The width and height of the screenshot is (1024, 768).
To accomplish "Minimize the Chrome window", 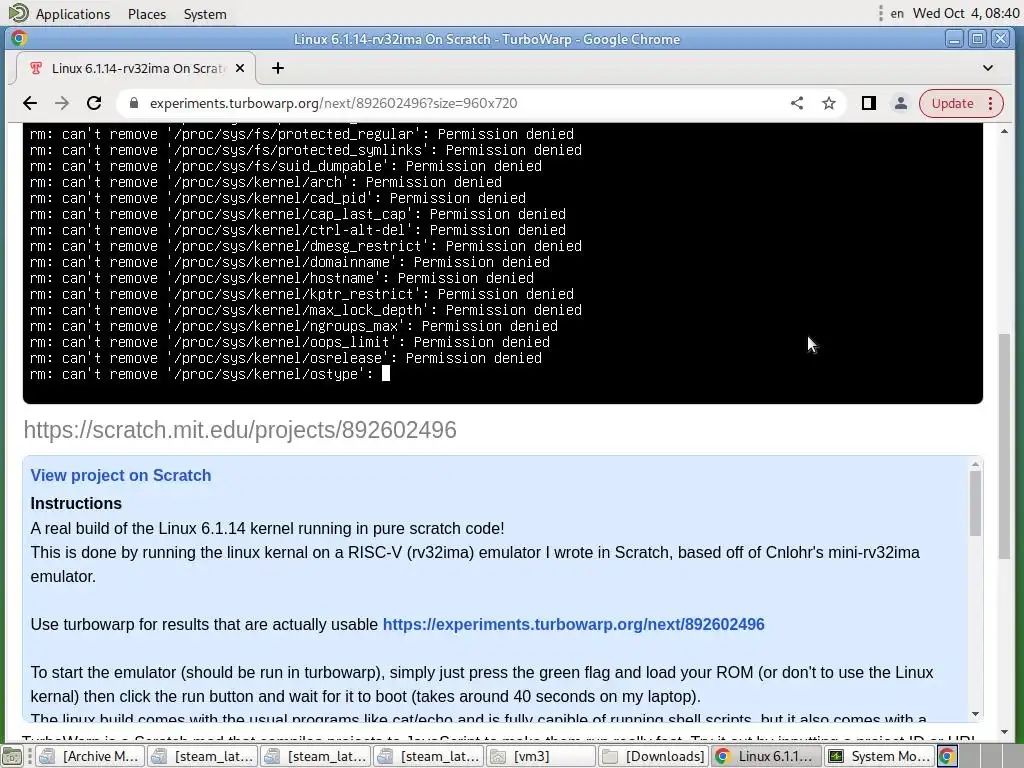I will 954,39.
